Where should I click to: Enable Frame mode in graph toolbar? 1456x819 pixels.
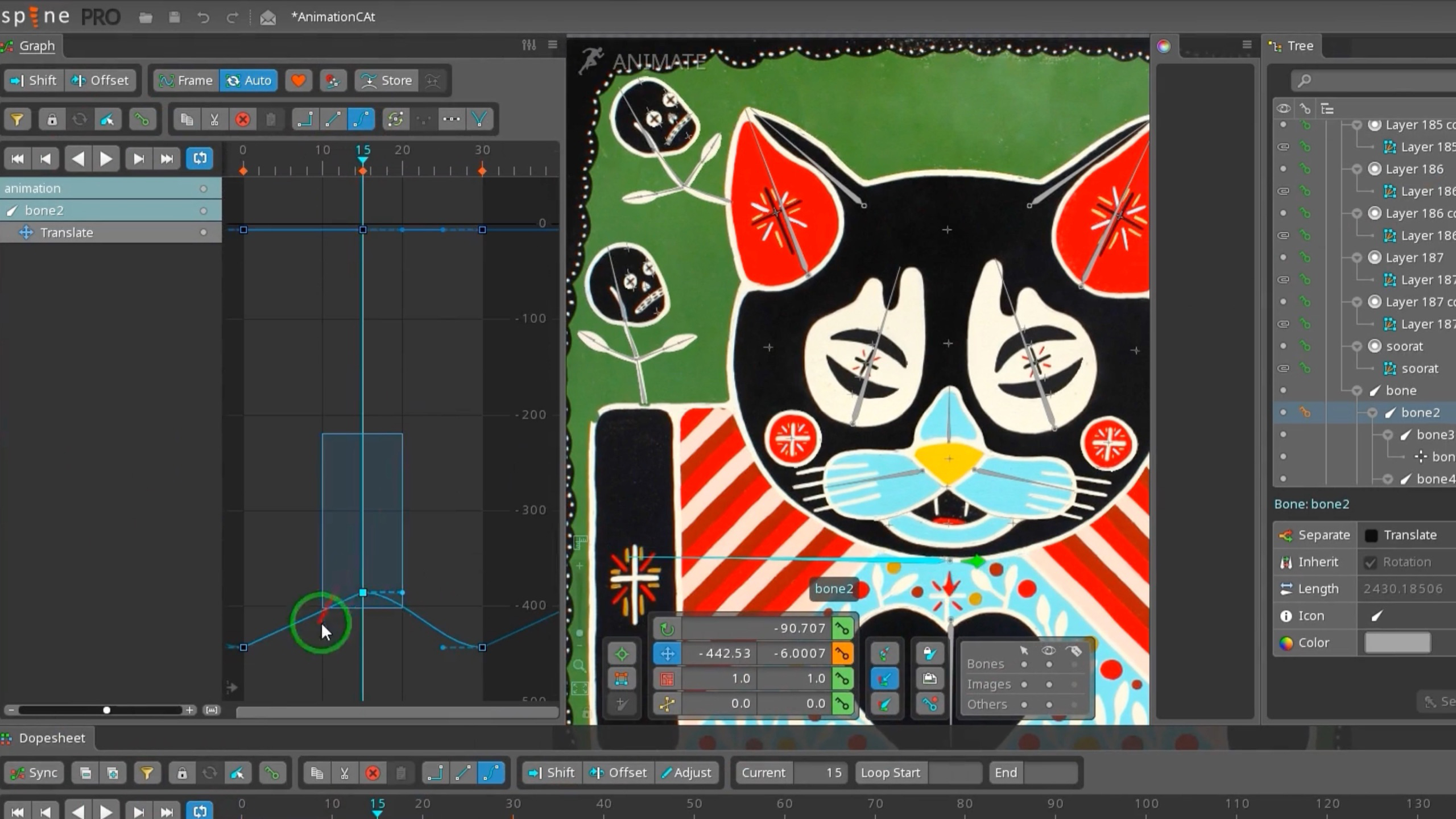(187, 81)
